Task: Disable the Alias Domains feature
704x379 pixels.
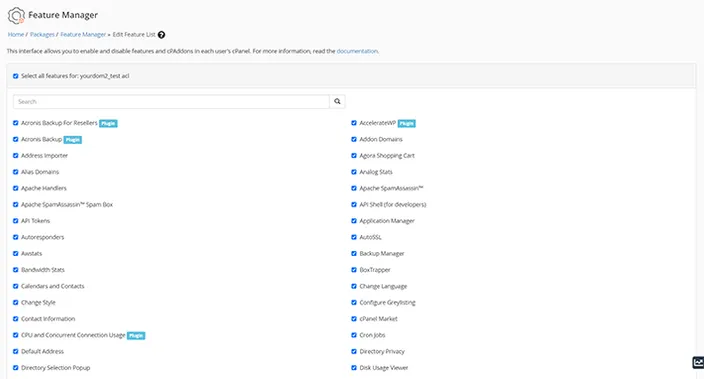Action: [16, 172]
